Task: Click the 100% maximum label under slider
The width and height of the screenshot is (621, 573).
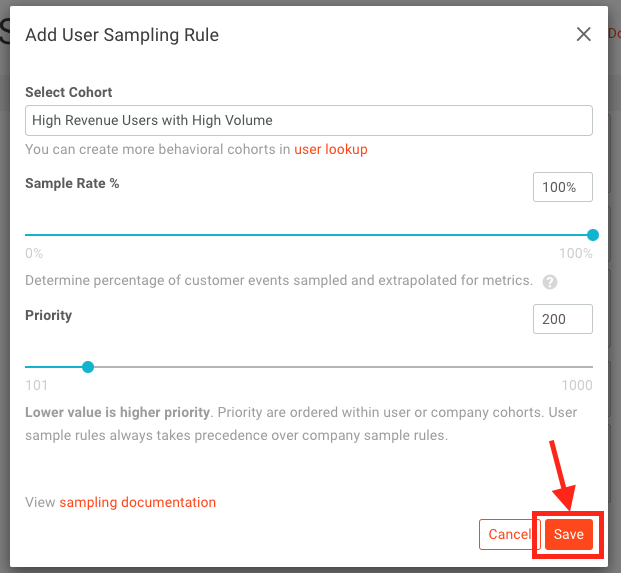Action: pos(575,253)
